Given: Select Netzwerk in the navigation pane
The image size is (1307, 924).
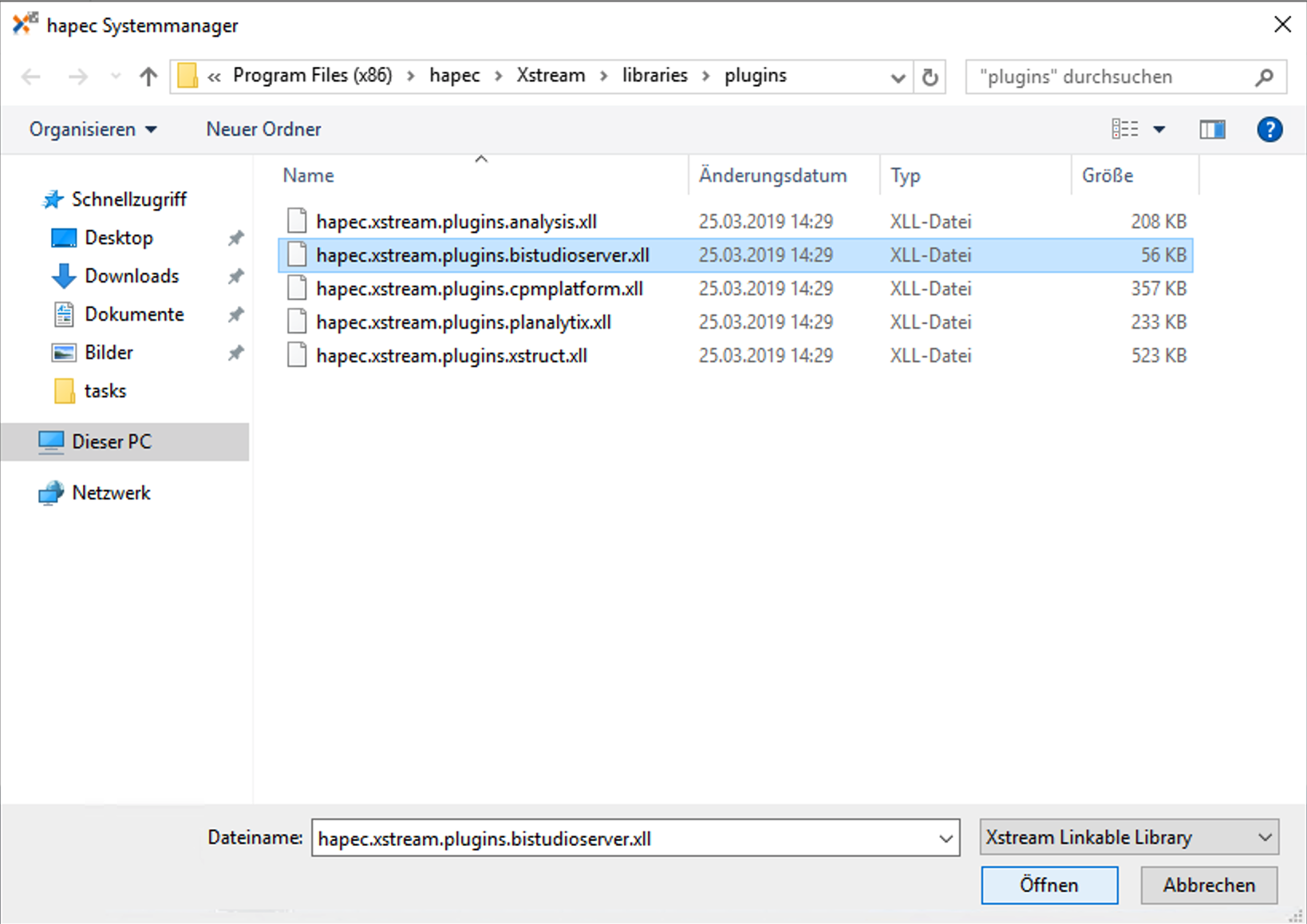Looking at the screenshot, I should pyautogui.click(x=111, y=493).
